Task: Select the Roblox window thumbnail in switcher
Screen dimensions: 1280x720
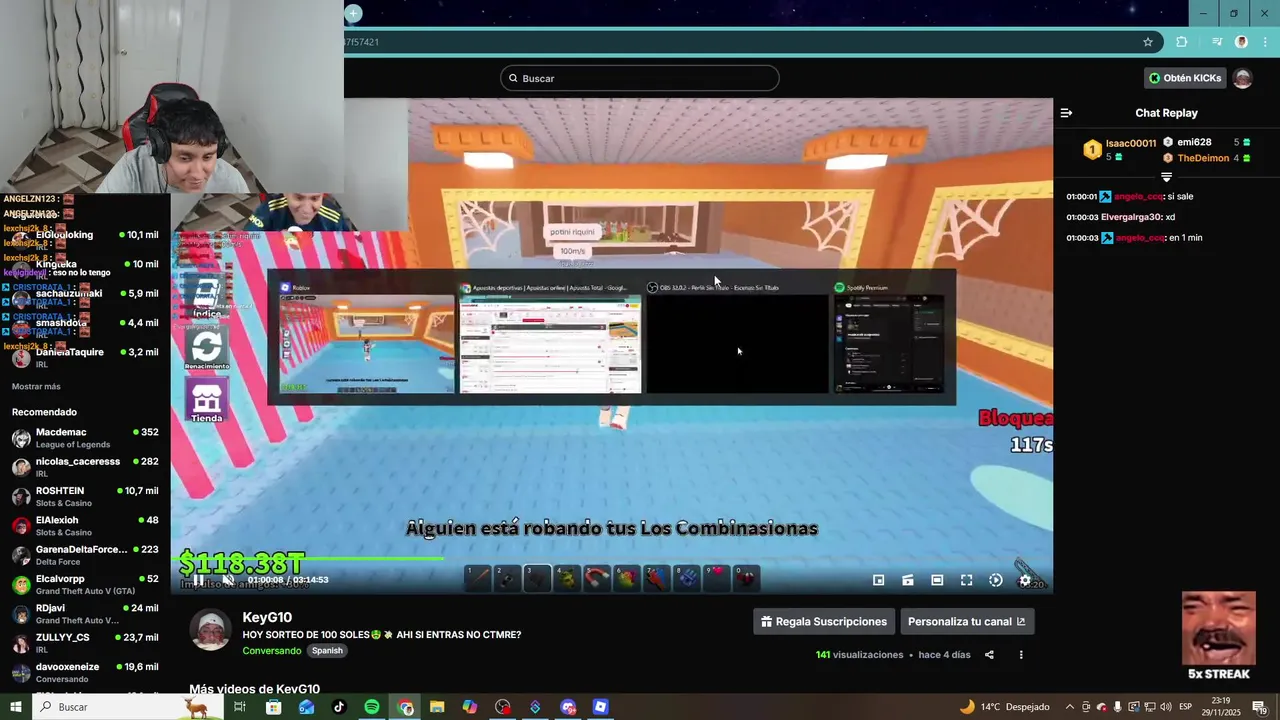Action: point(367,338)
